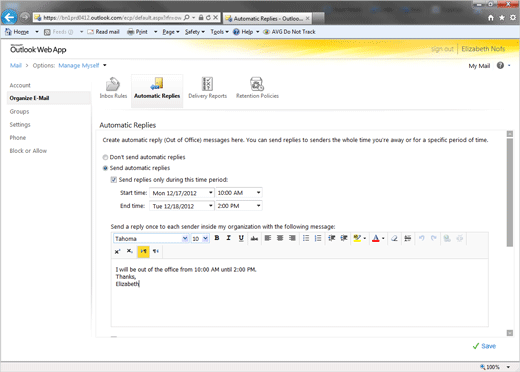Open Groups in left navigation
520x372 pixels.
click(19, 111)
